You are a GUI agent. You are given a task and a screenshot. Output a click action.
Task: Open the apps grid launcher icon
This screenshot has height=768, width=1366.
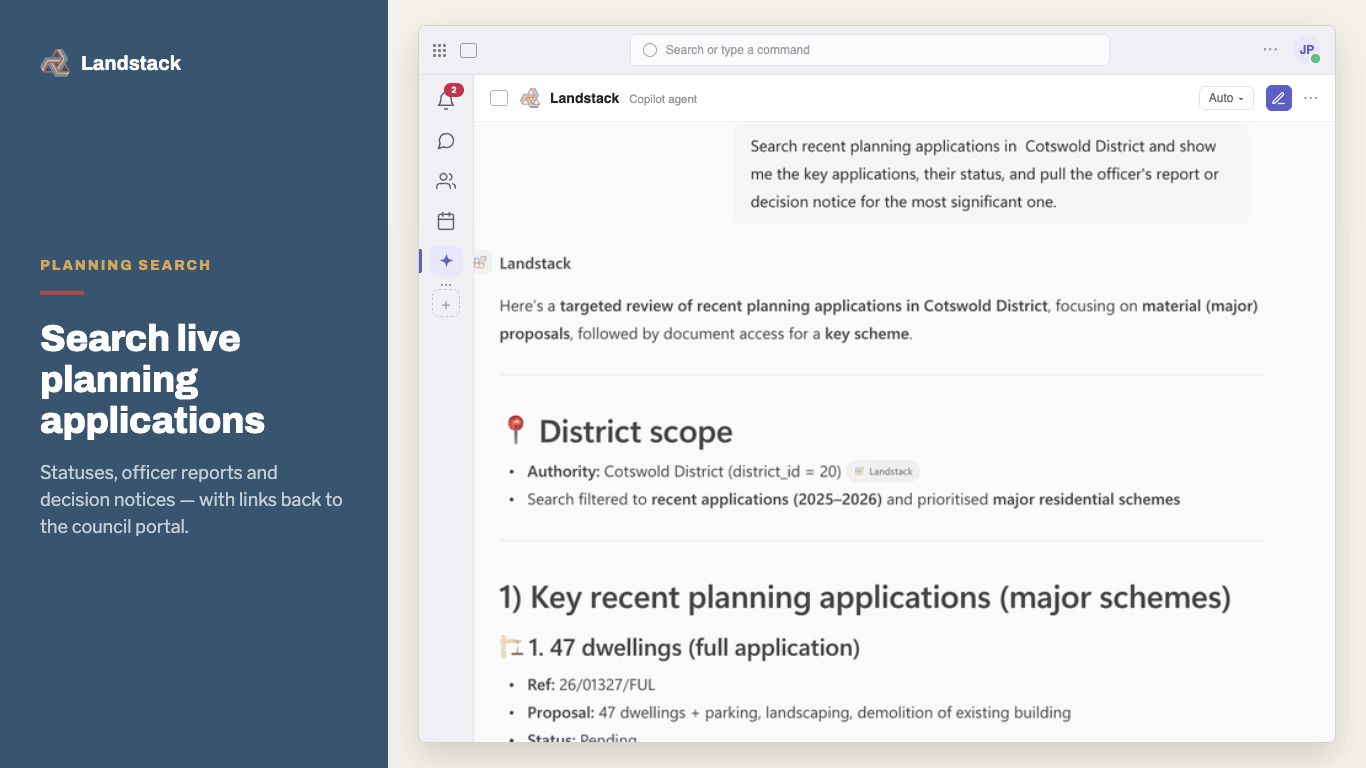point(439,50)
